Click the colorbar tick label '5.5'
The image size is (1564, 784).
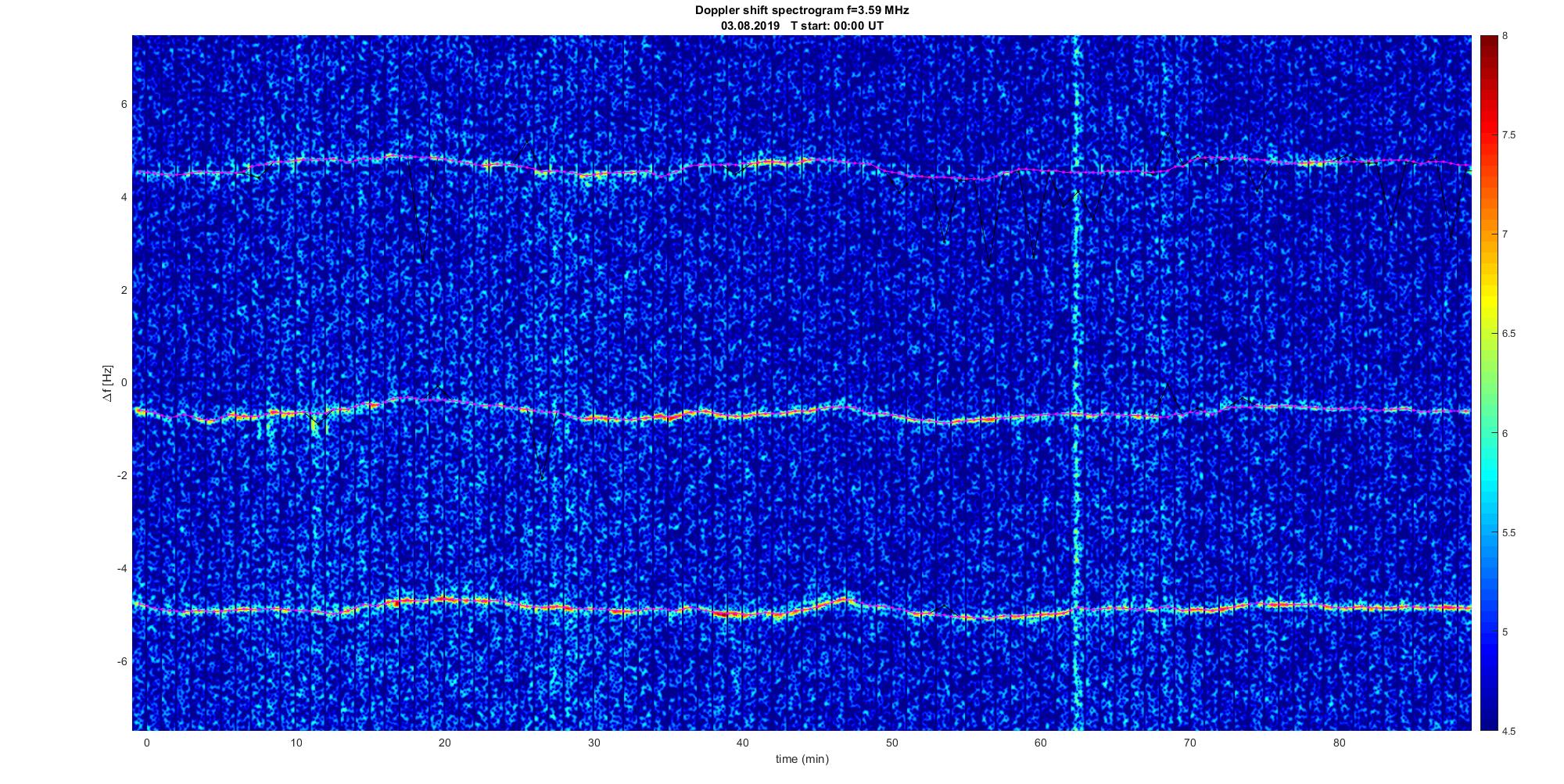[x=1509, y=533]
